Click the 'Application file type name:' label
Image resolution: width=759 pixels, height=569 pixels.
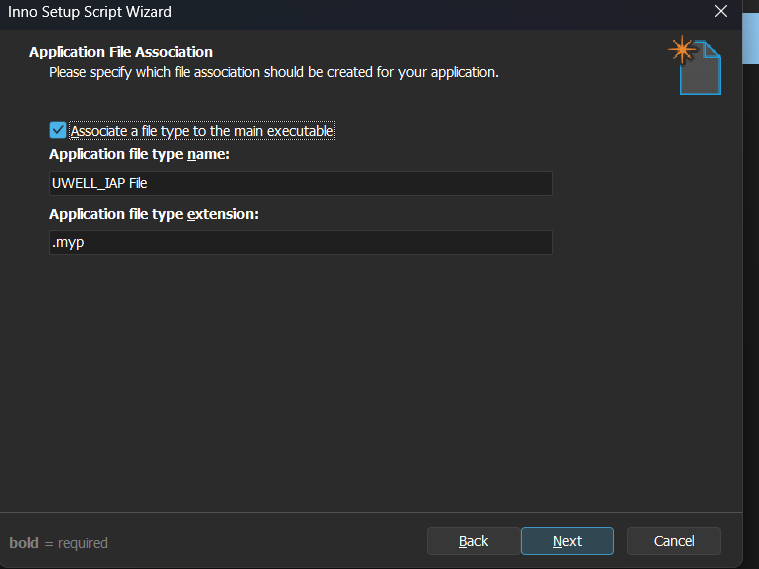pos(139,154)
